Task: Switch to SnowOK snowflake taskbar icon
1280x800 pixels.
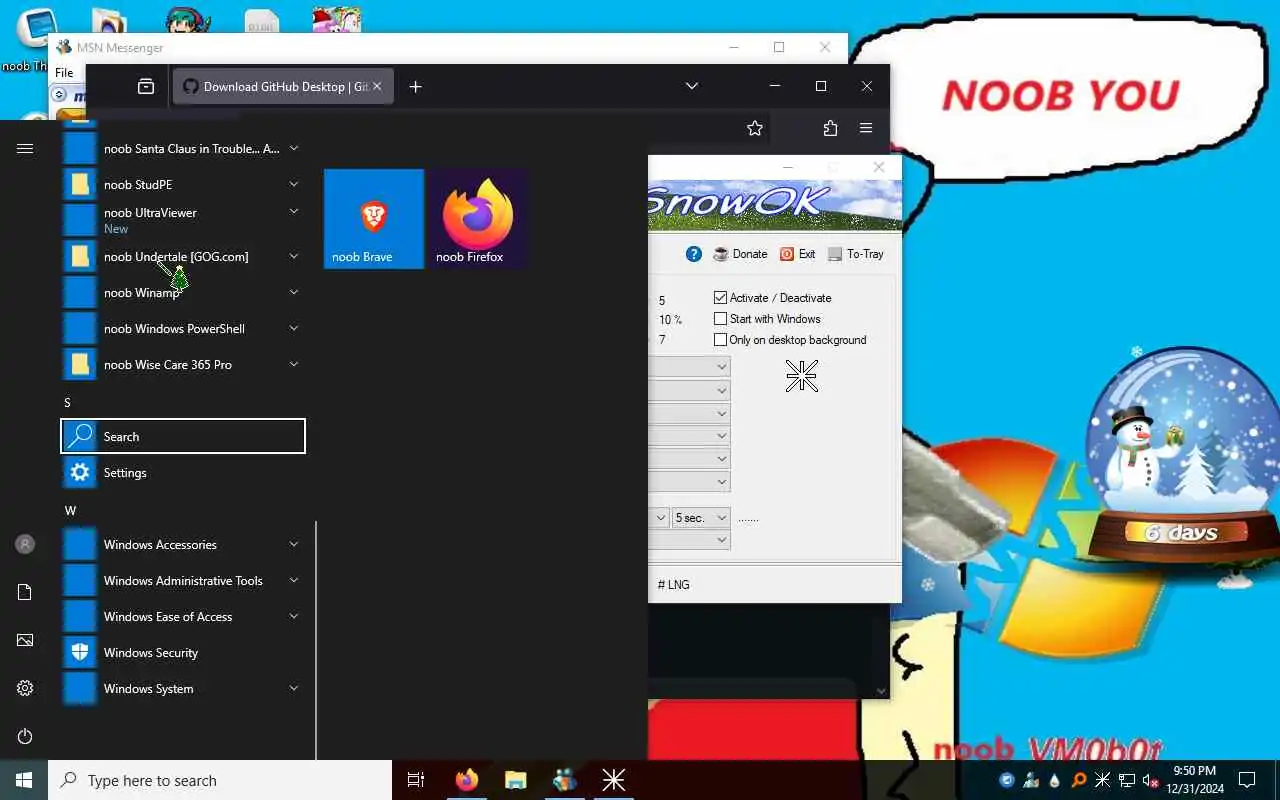Action: click(613, 780)
